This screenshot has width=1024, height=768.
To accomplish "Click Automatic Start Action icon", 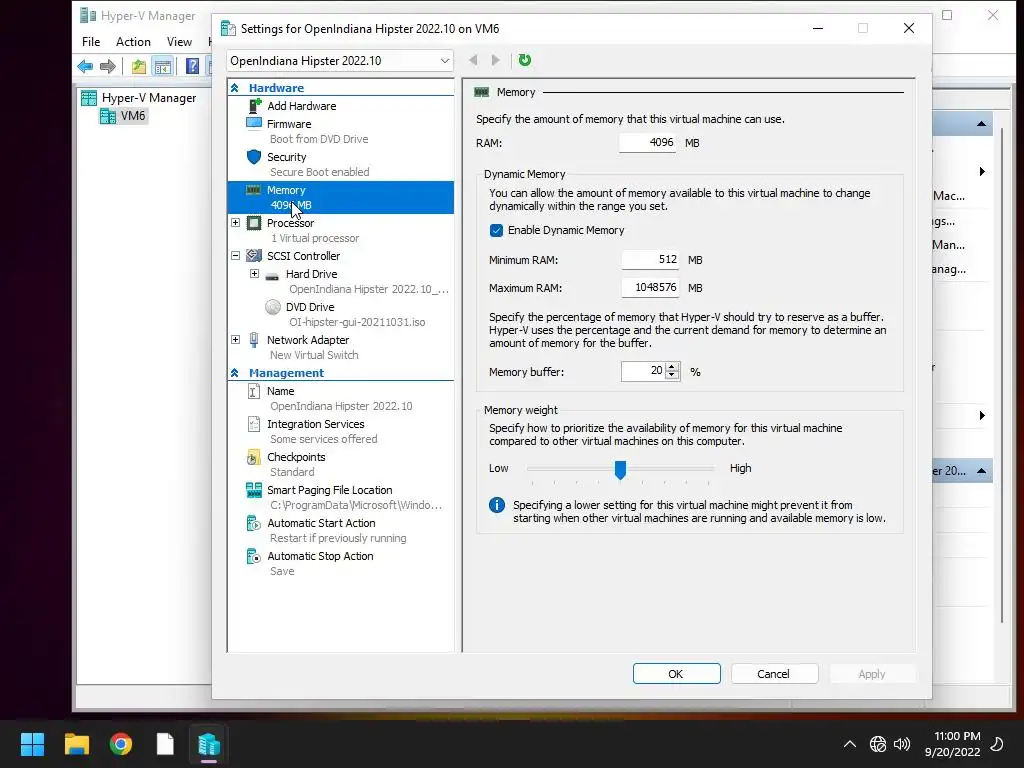I will 253,524.
